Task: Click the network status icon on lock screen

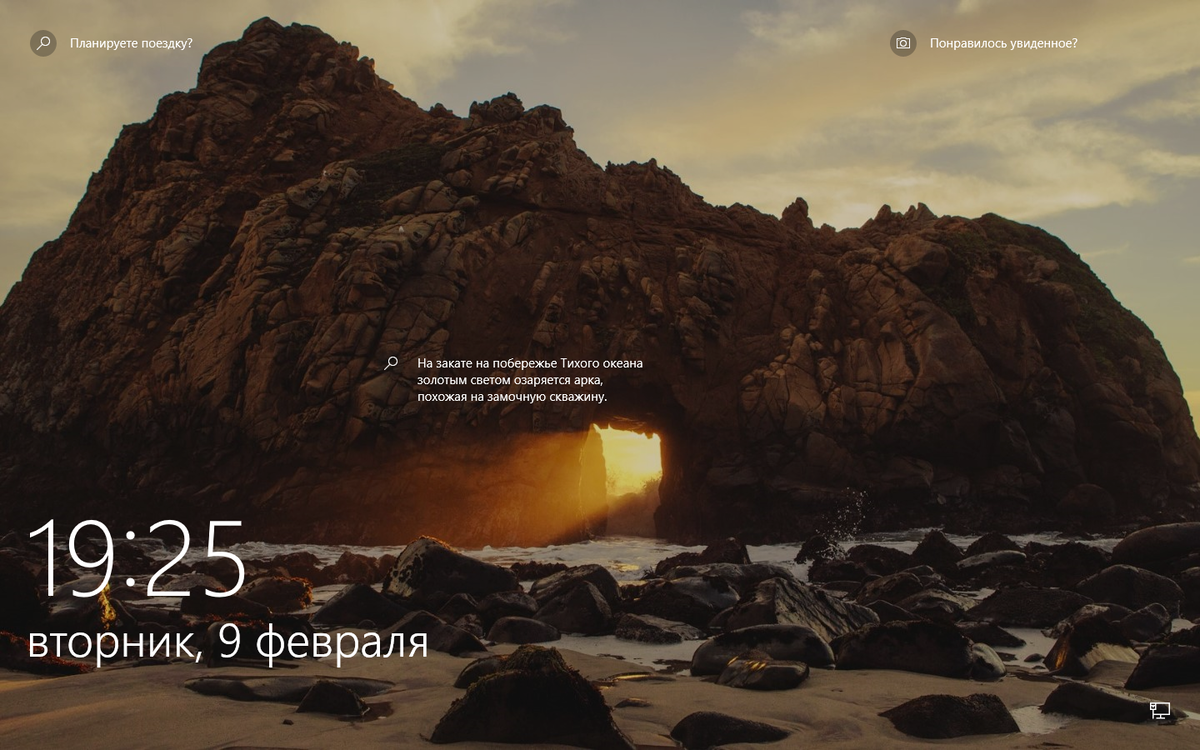Action: coord(1160,711)
